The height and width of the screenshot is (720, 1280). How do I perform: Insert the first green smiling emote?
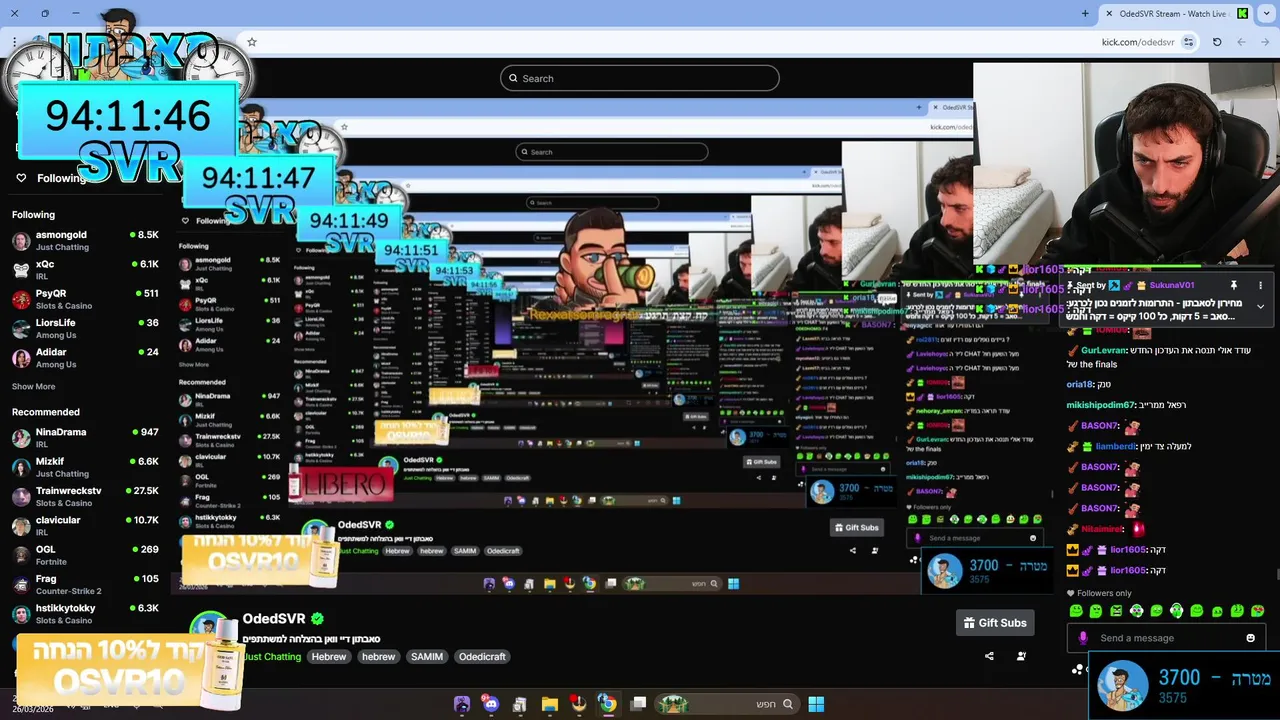[1076, 611]
